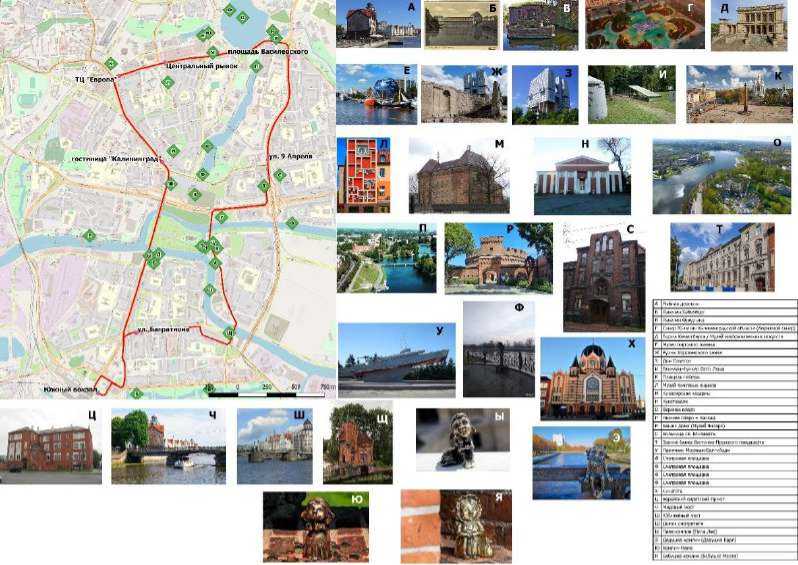The width and height of the screenshot is (798, 565).
Task: Click green marker left of площадь Василевского
Action: pyautogui.click(x=213, y=52)
